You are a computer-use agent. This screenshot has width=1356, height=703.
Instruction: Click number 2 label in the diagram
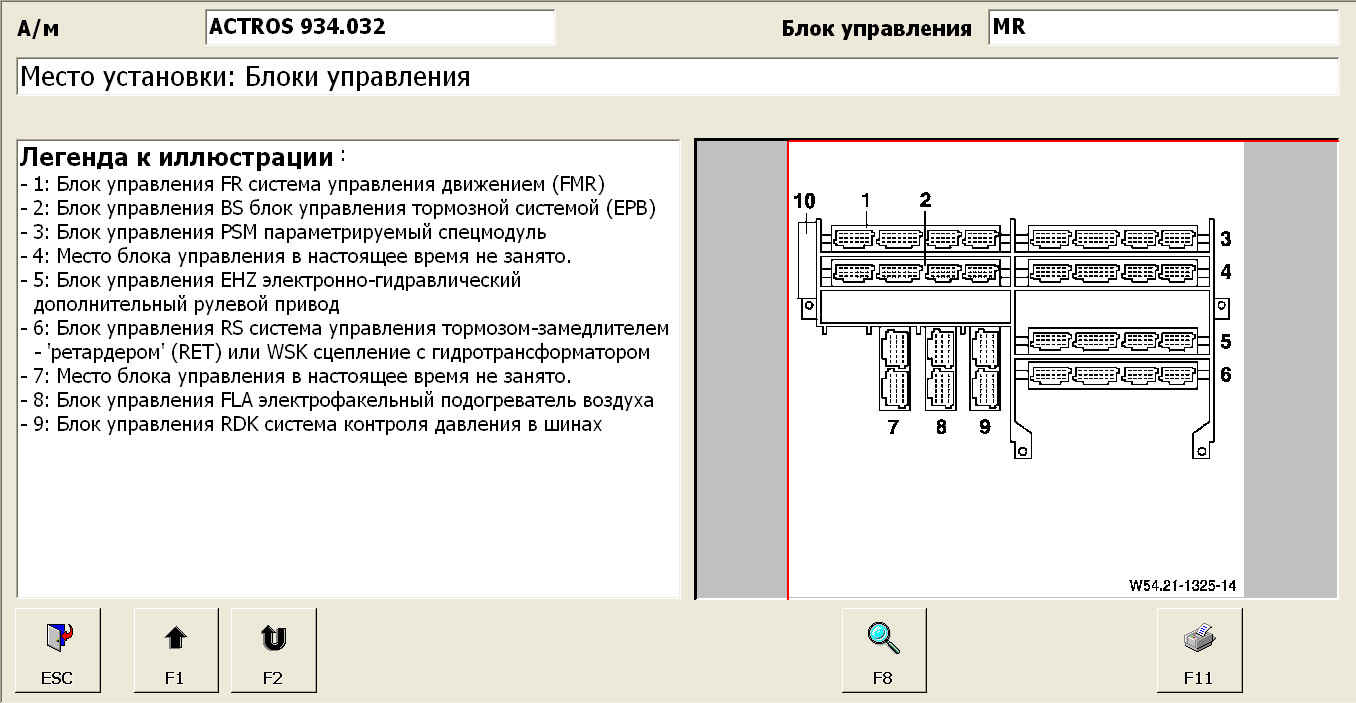click(925, 200)
